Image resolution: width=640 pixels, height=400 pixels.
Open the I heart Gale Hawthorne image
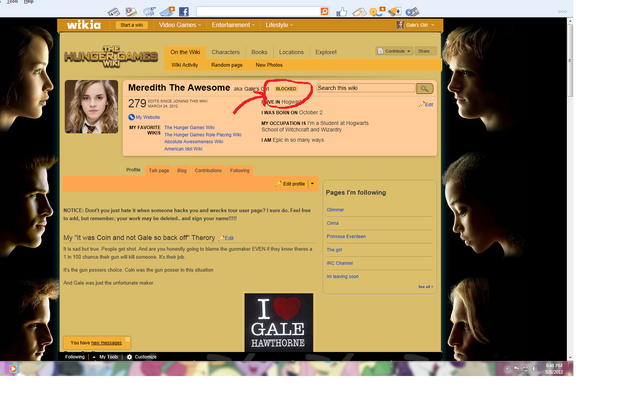pyautogui.click(x=279, y=322)
